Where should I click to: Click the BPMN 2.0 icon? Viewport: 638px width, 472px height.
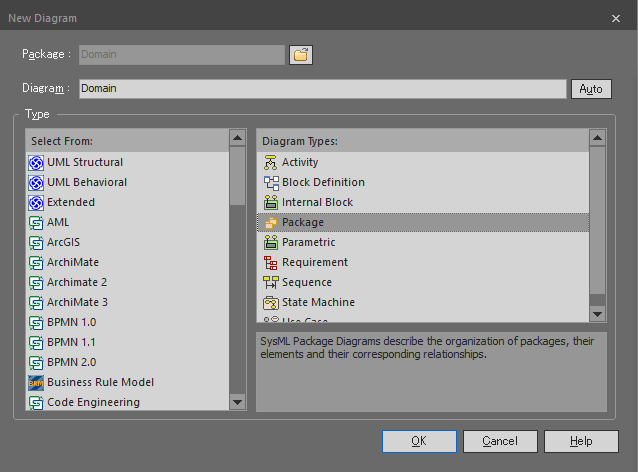click(x=36, y=362)
